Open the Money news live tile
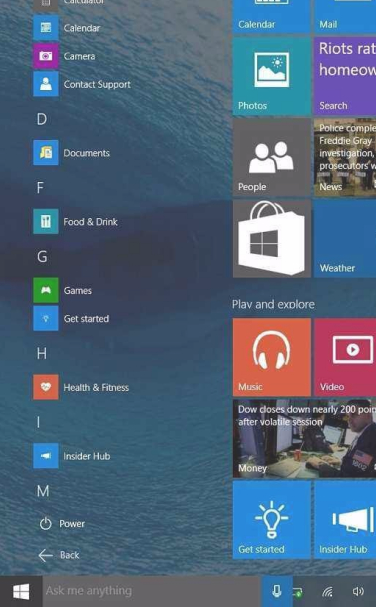This screenshot has height=607, width=376. [304, 439]
